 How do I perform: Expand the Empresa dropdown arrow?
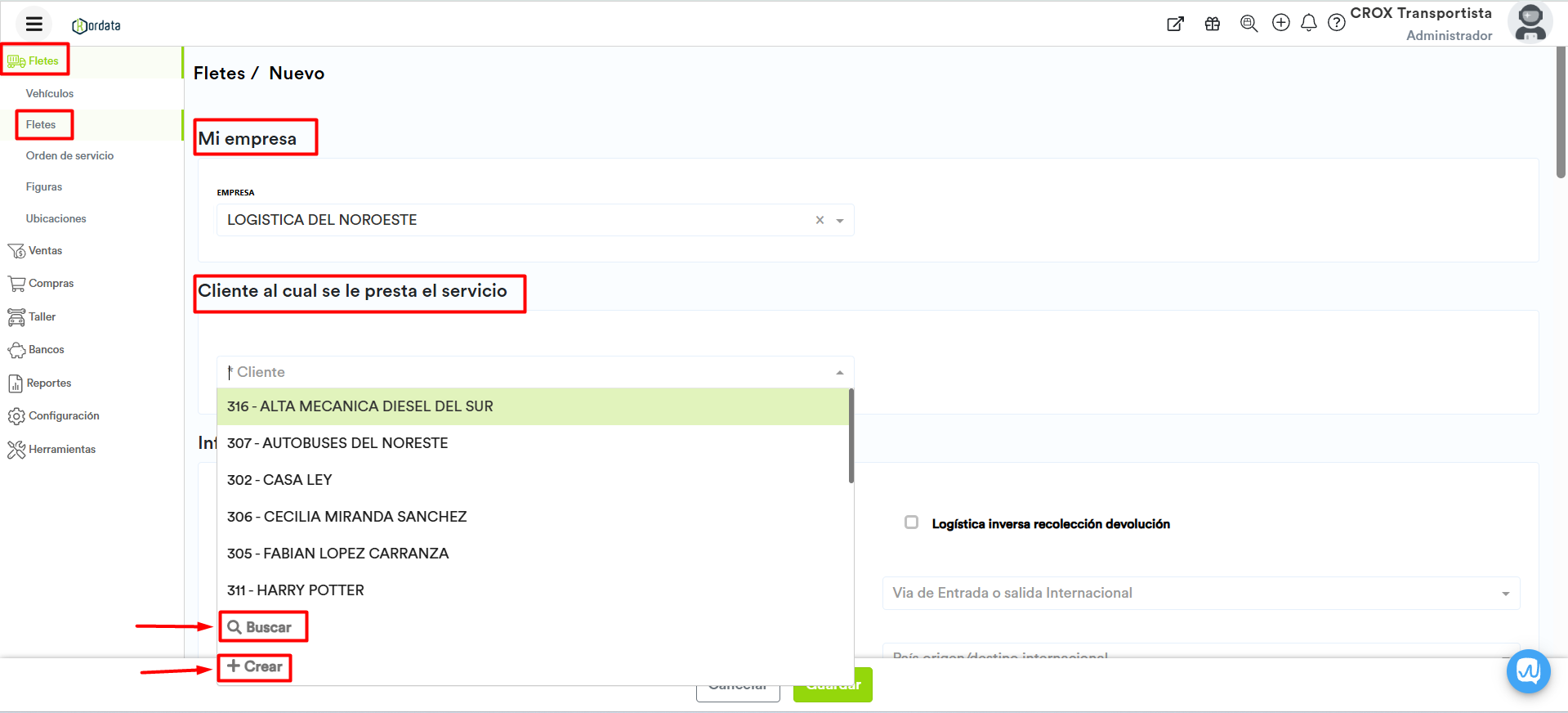(x=840, y=221)
